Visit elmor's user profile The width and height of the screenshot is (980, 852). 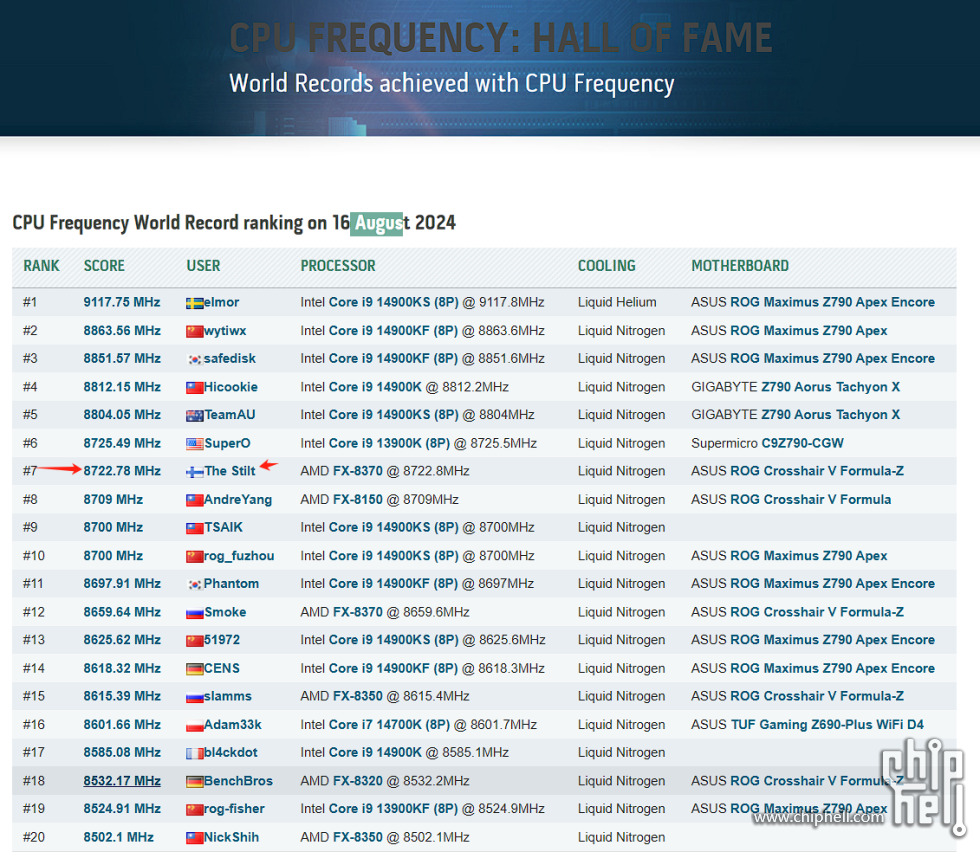coord(221,302)
